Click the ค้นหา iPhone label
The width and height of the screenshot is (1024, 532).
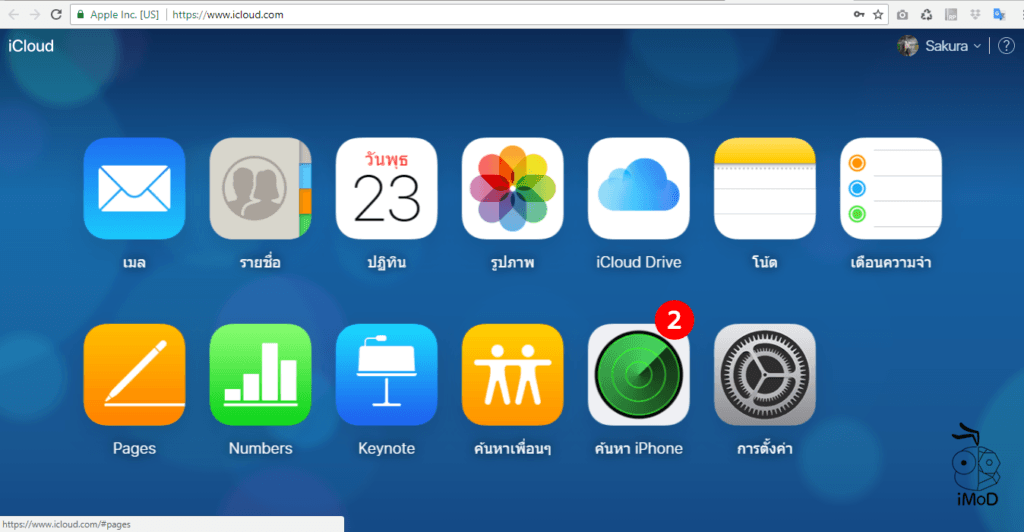pos(638,448)
